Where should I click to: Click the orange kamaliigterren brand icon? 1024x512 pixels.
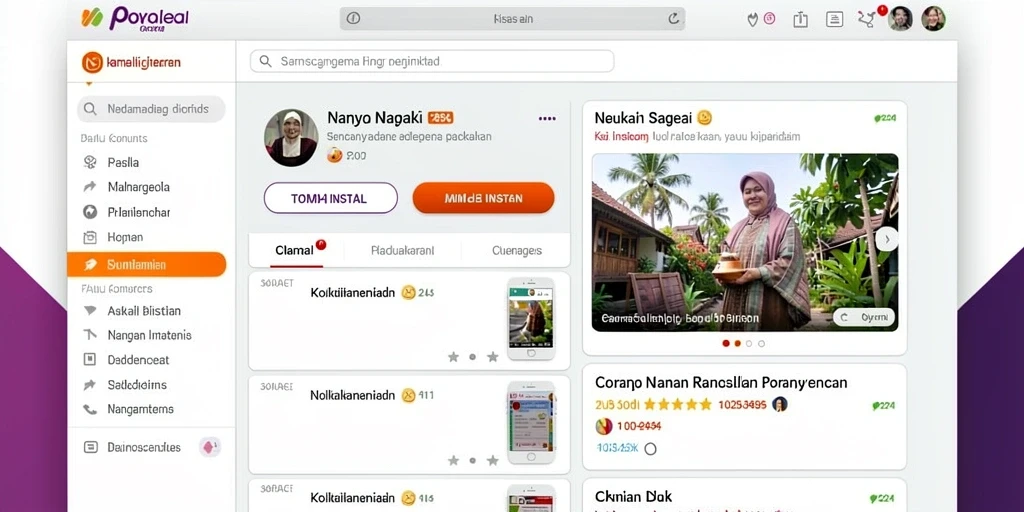92,63
